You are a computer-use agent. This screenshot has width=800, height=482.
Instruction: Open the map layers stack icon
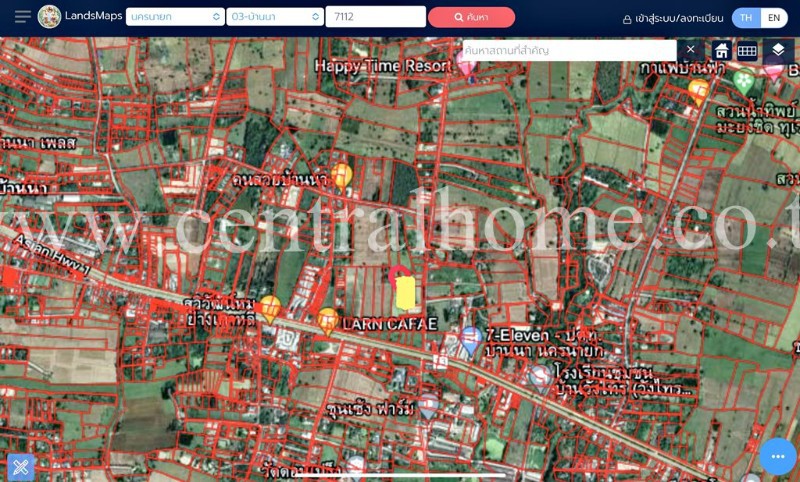coord(778,50)
